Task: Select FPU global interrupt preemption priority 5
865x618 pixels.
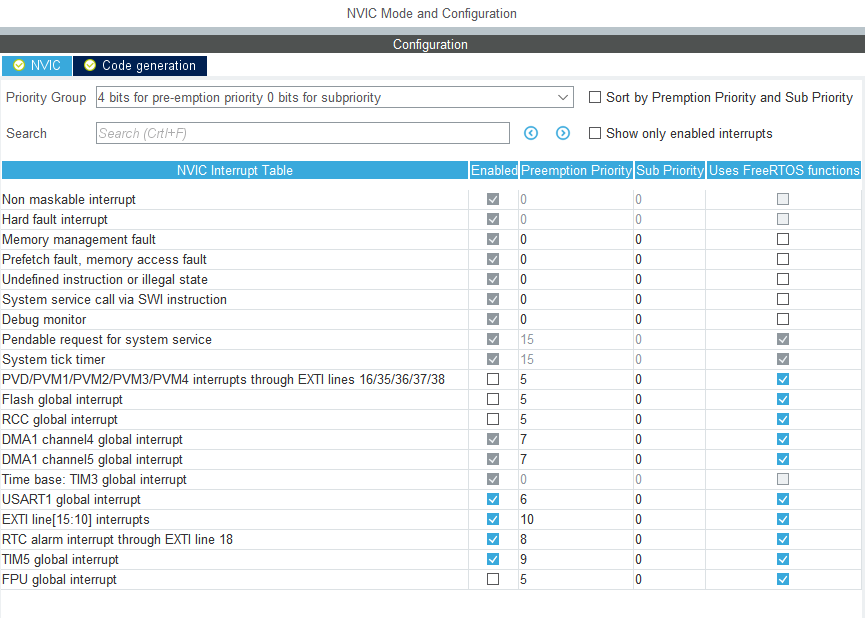Action: pos(576,579)
